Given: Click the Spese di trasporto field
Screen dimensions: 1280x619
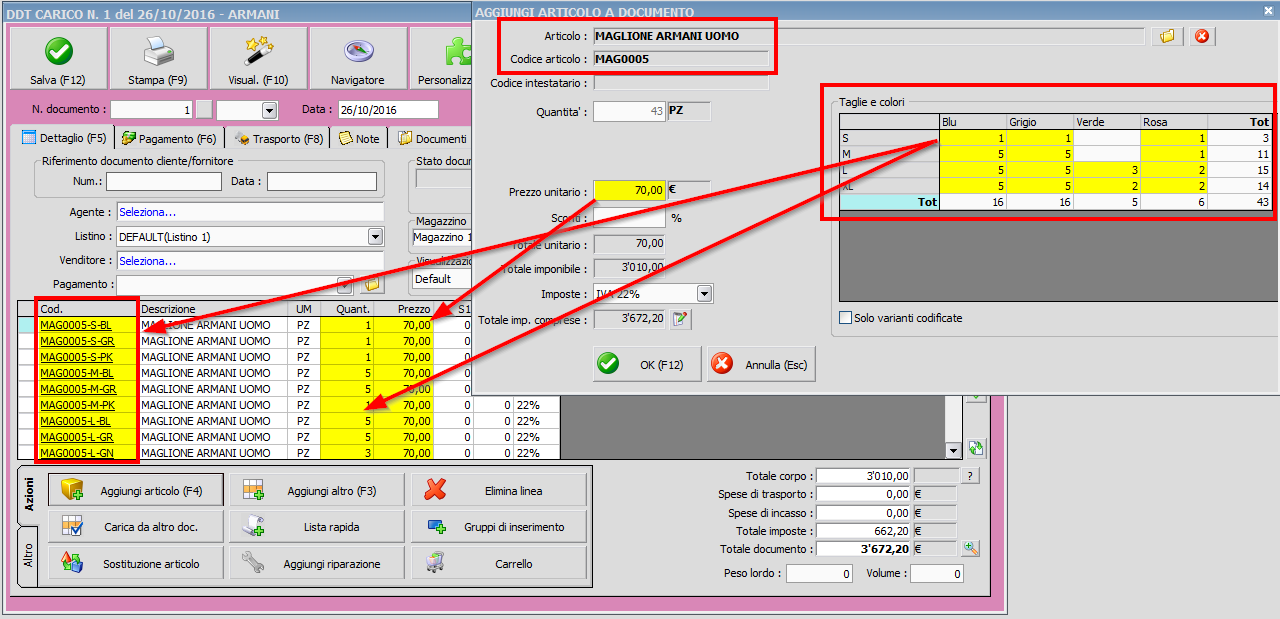Looking at the screenshot, I should (864, 494).
